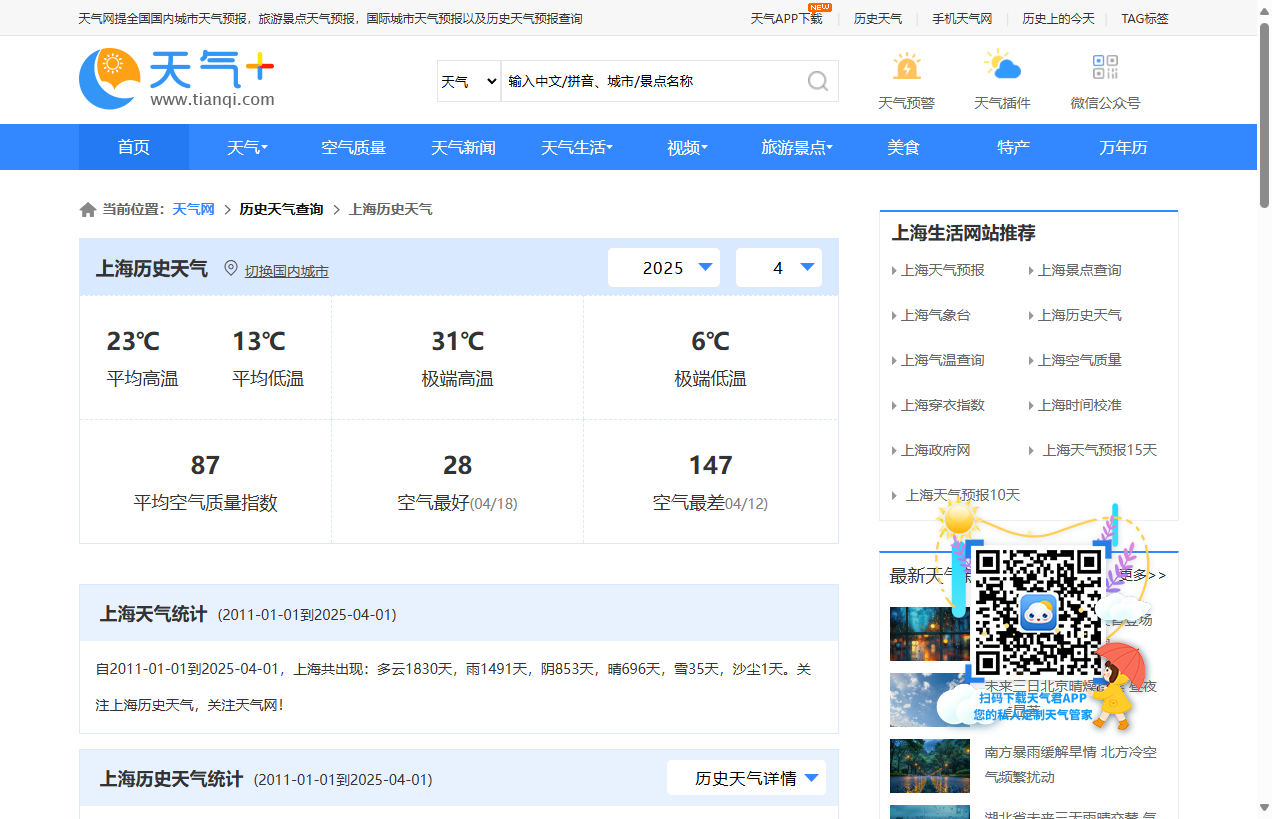
Task: Click the rainy street news thumbnail
Action: click(929, 633)
